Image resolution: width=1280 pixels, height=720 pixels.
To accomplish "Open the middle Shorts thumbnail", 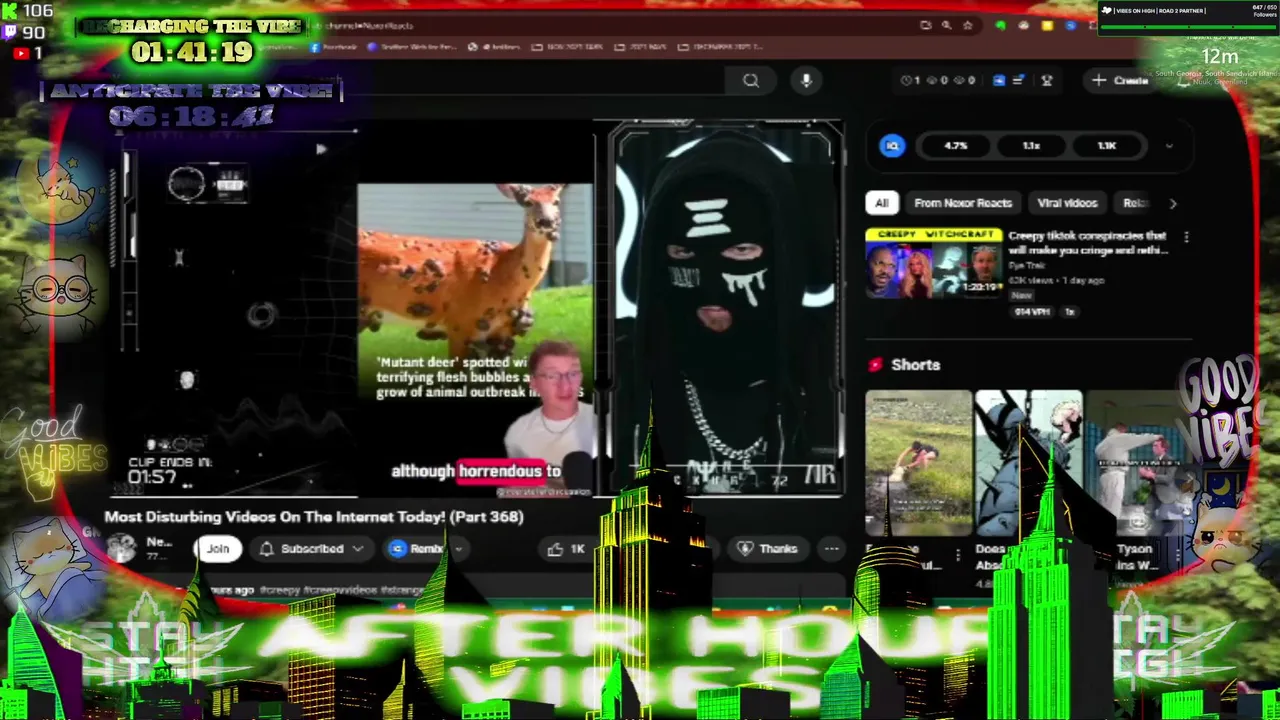I will [1028, 463].
